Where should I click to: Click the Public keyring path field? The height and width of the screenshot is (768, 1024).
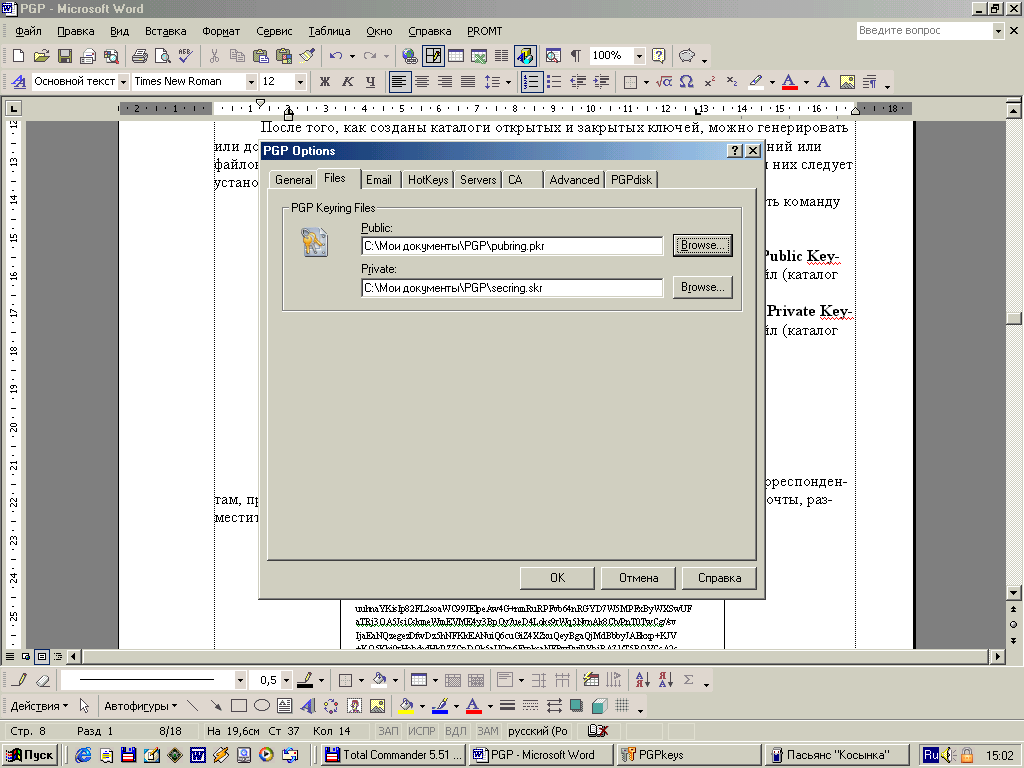[x=512, y=246]
